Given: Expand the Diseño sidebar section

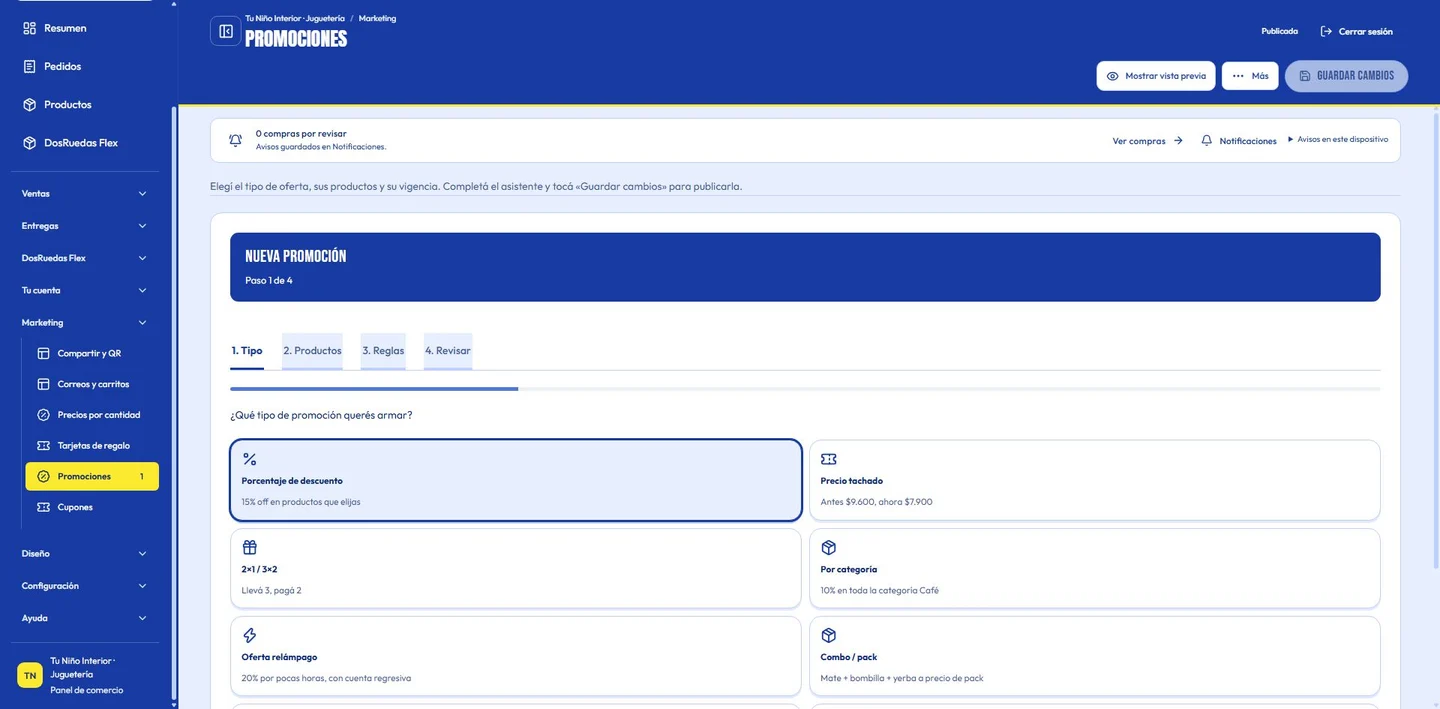Looking at the screenshot, I should [84, 554].
